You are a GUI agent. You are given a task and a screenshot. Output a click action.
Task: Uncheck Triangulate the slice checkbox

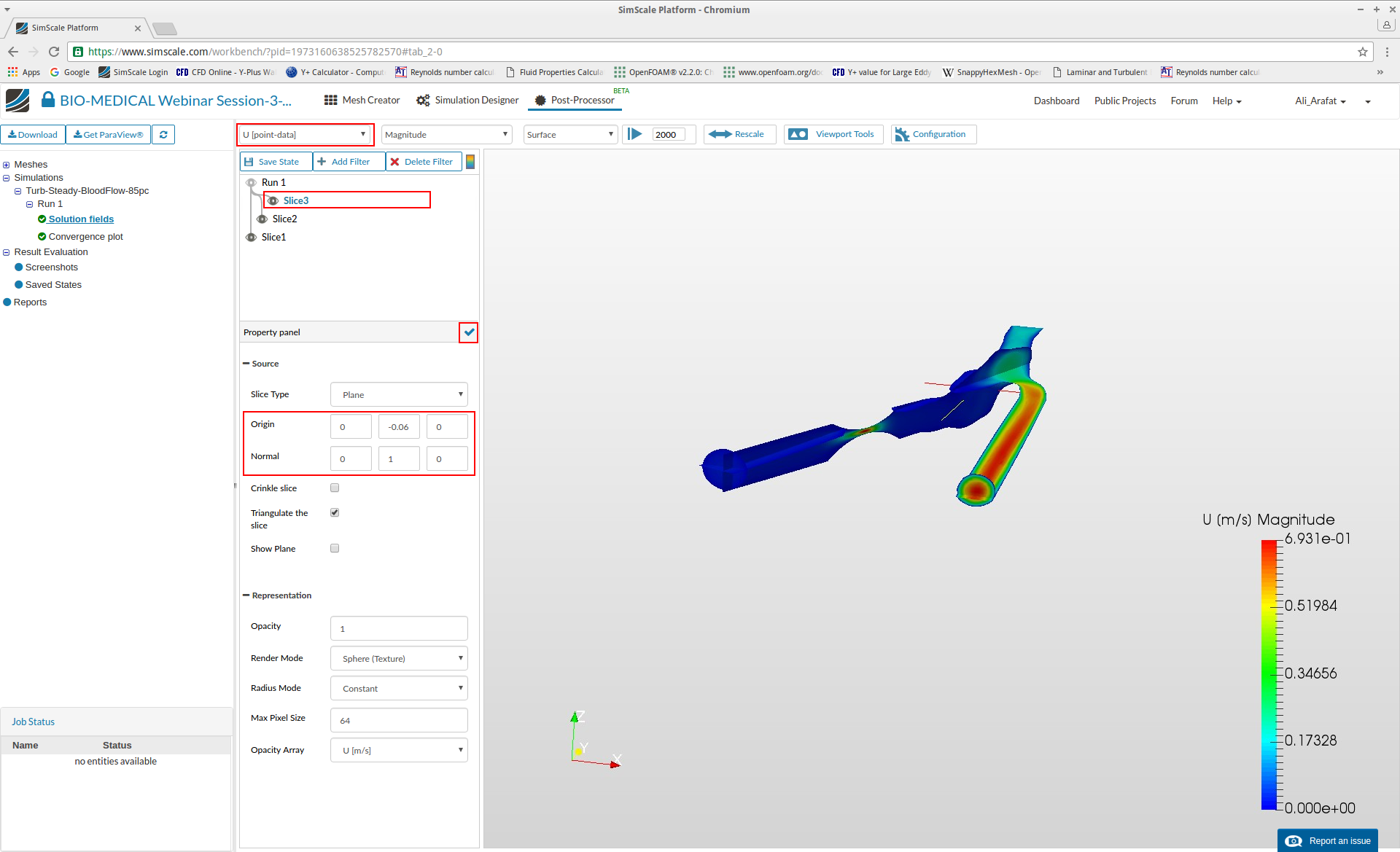coord(335,512)
